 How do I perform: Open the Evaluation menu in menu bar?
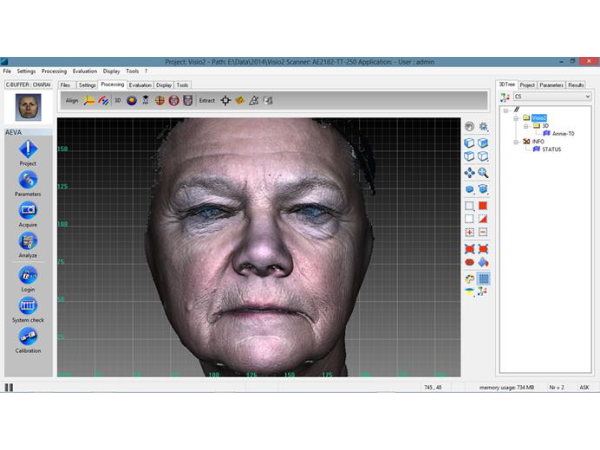(85, 71)
